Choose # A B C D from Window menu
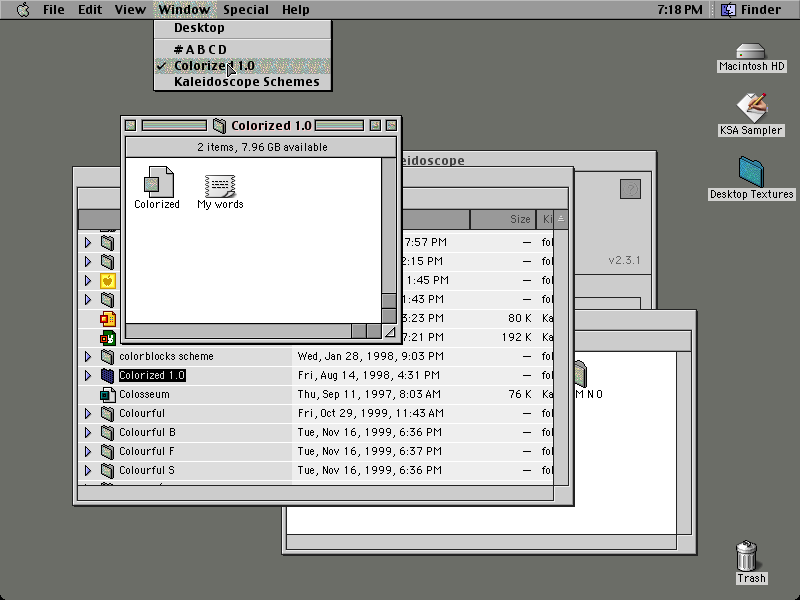Viewport: 800px width, 600px height. (x=243, y=49)
